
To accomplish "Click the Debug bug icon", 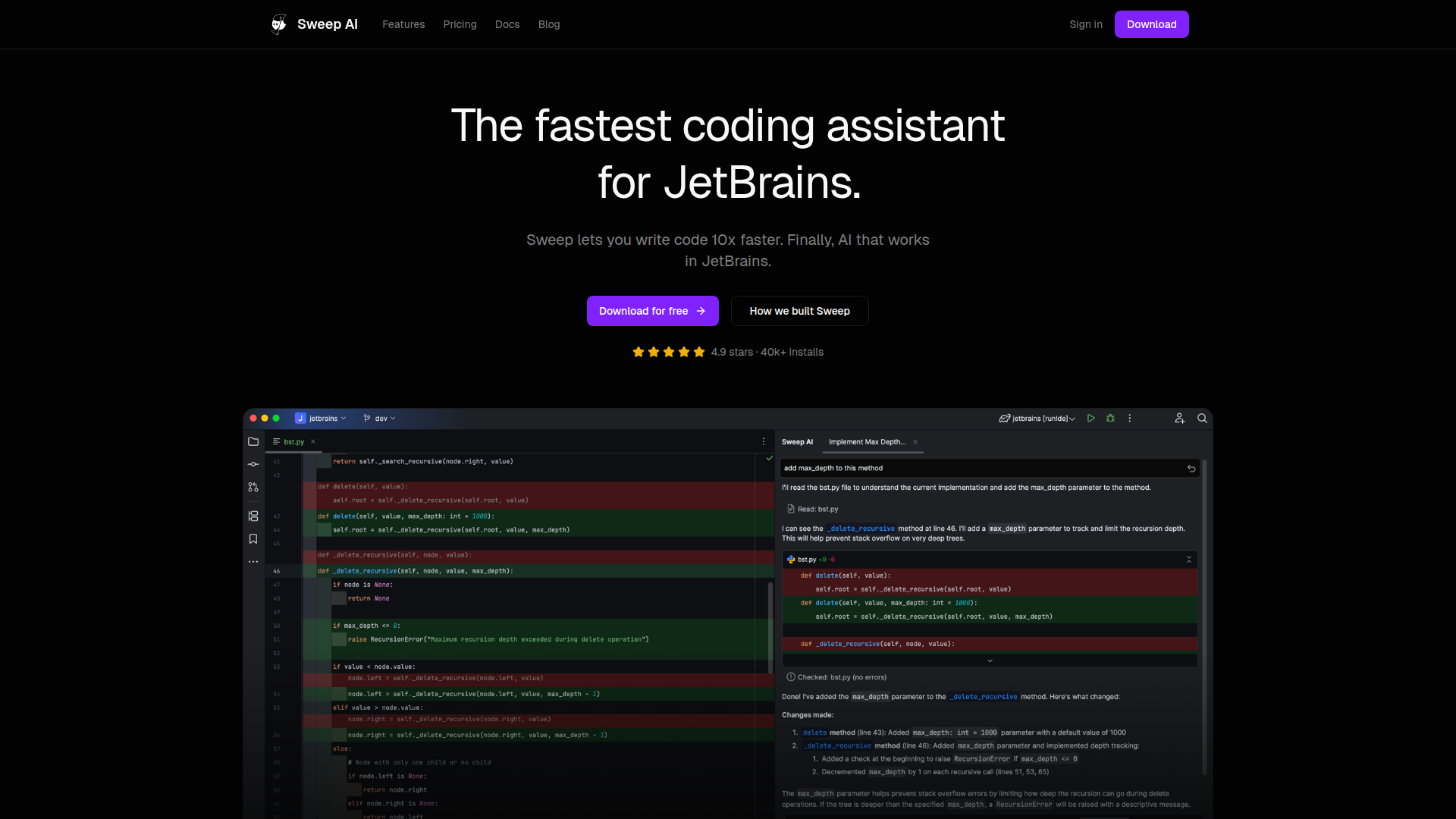I will click(x=1110, y=419).
